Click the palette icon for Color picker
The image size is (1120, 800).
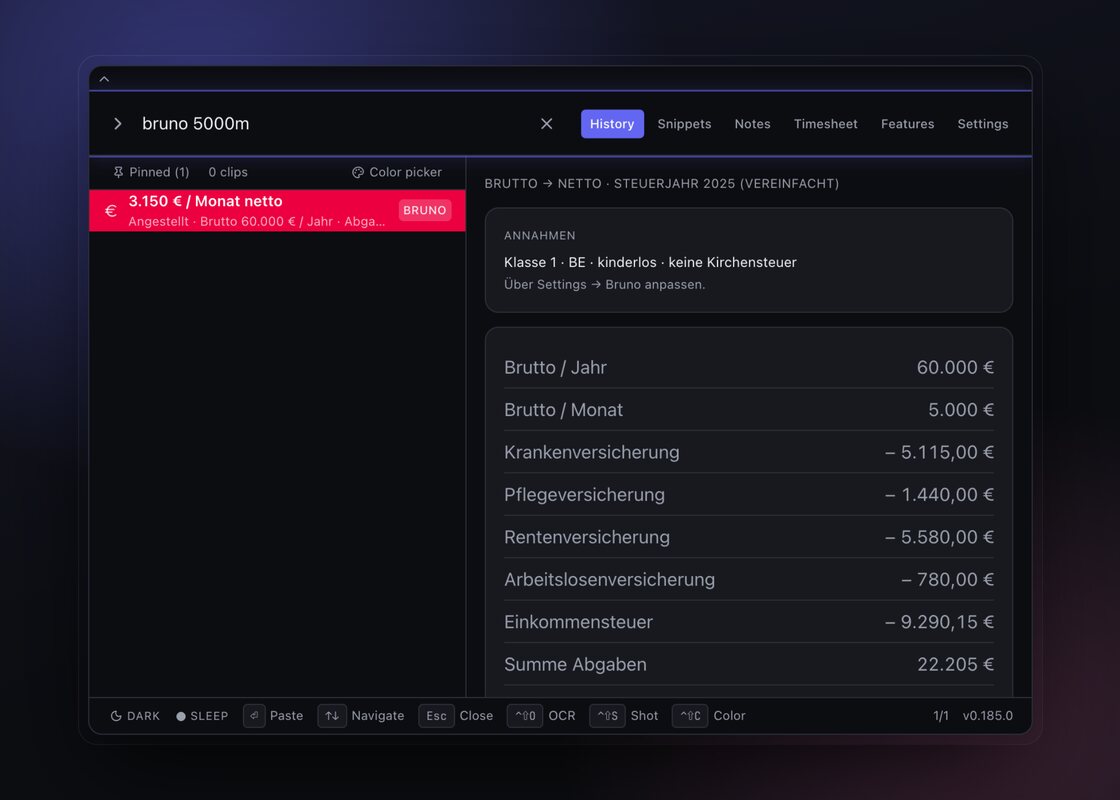358,172
